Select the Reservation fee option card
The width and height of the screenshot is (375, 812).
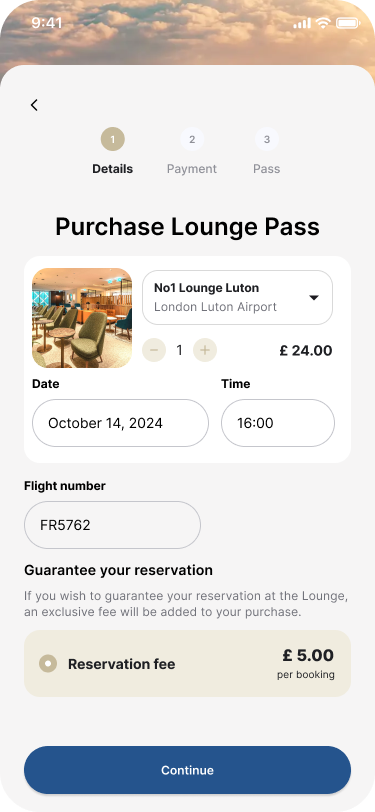point(188,663)
